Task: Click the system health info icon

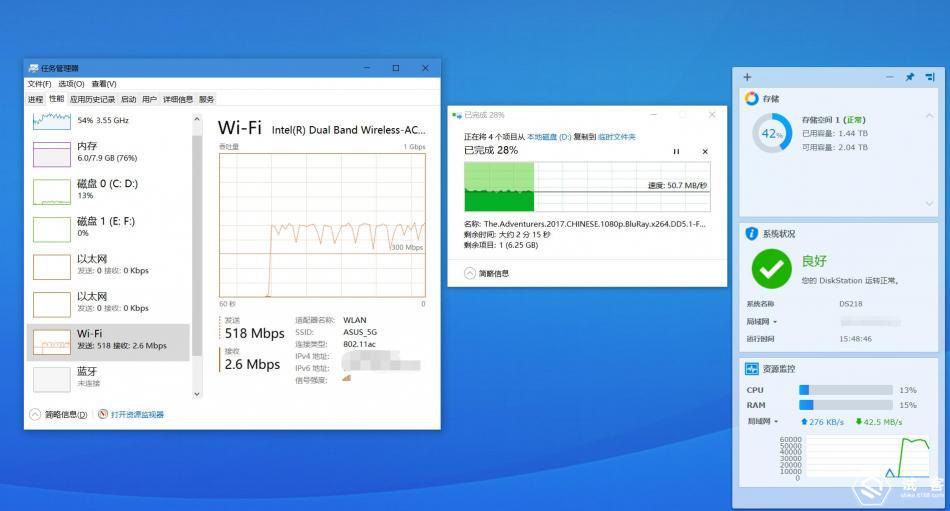Action: point(752,233)
